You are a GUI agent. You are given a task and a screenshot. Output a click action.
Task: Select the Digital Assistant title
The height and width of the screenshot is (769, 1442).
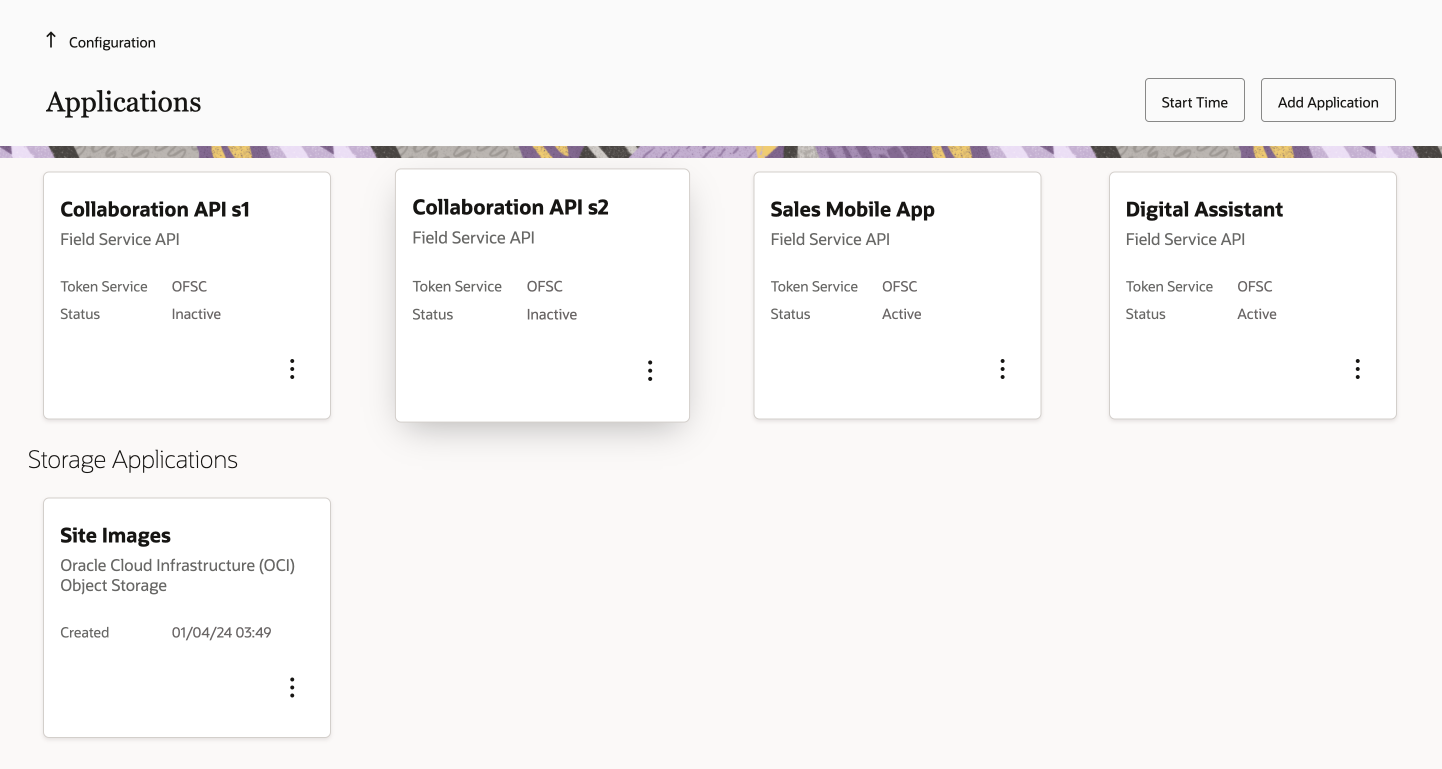(1204, 209)
